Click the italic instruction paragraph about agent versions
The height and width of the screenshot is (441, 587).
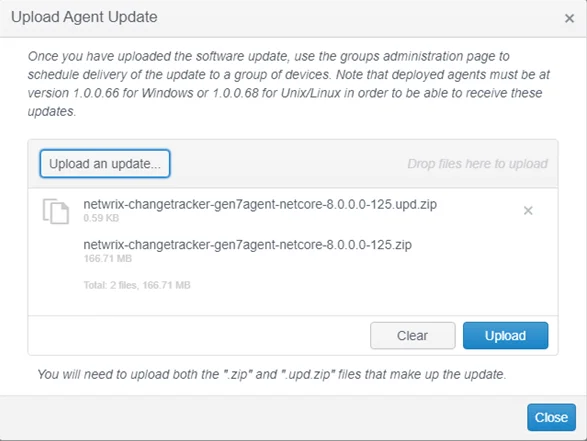tap(289, 83)
